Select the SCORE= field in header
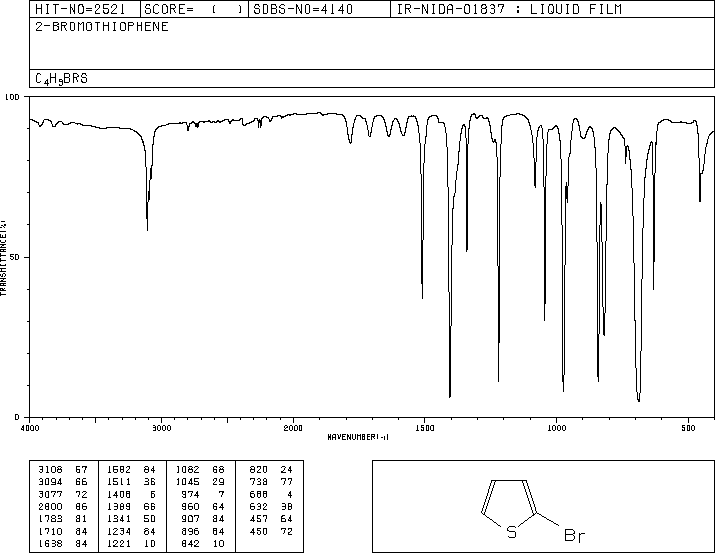The image size is (715, 553). (x=194, y=9)
